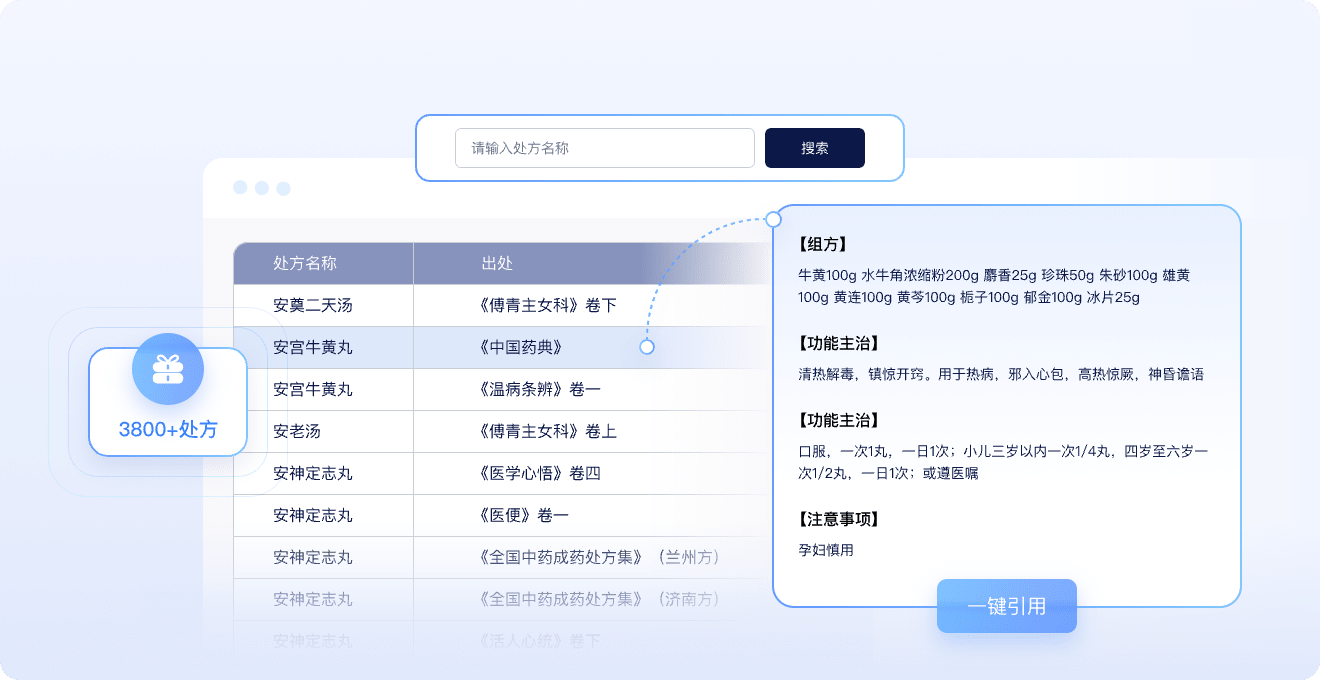Select the 《医便》卷一 source cell
Viewport: 1320px width, 680px height.
tap(525, 516)
